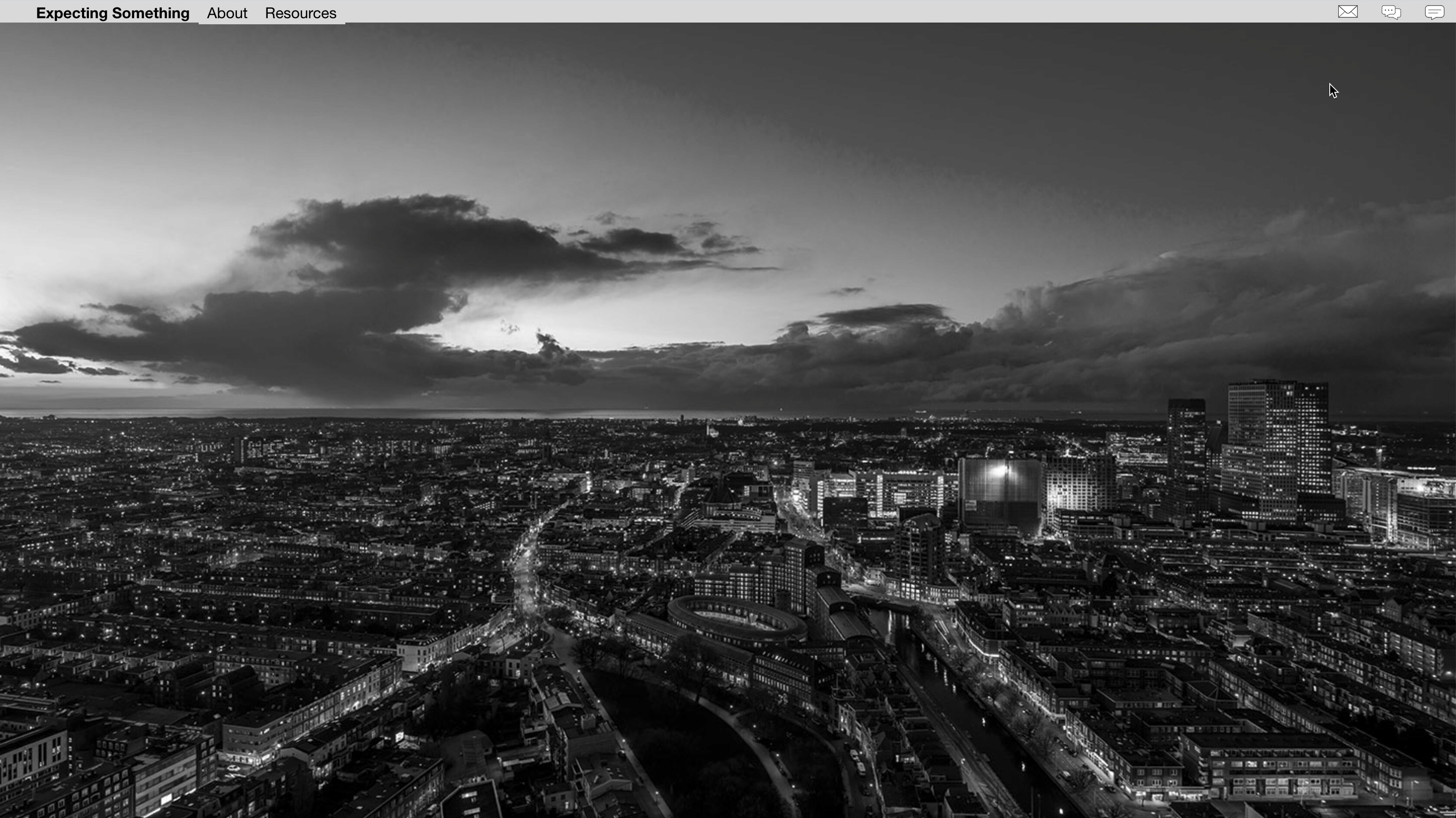Click the curved illuminated street in city center
The height and width of the screenshot is (818, 1456).
coord(526,565)
